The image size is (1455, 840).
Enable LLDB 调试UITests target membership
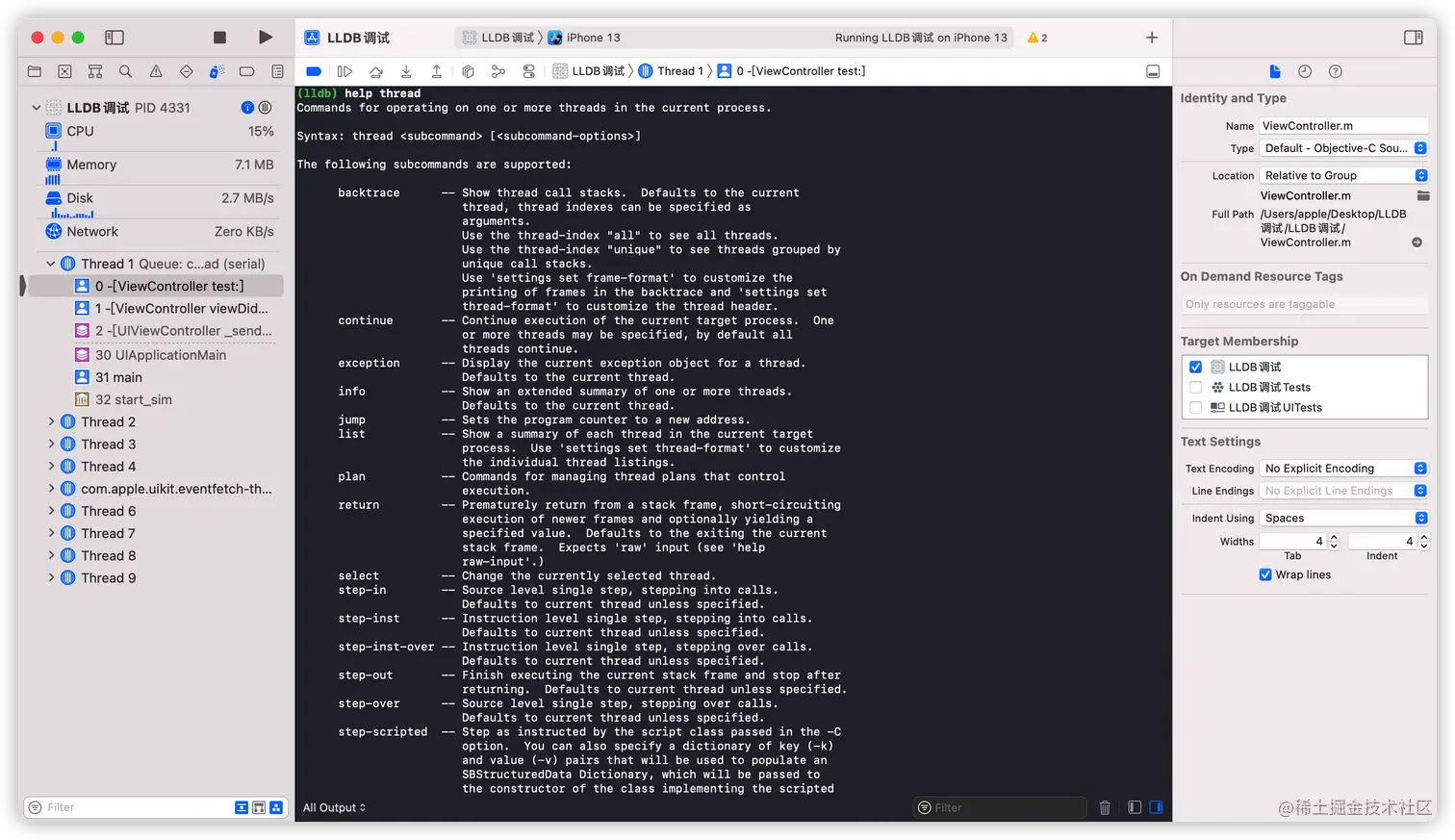tap(1195, 407)
